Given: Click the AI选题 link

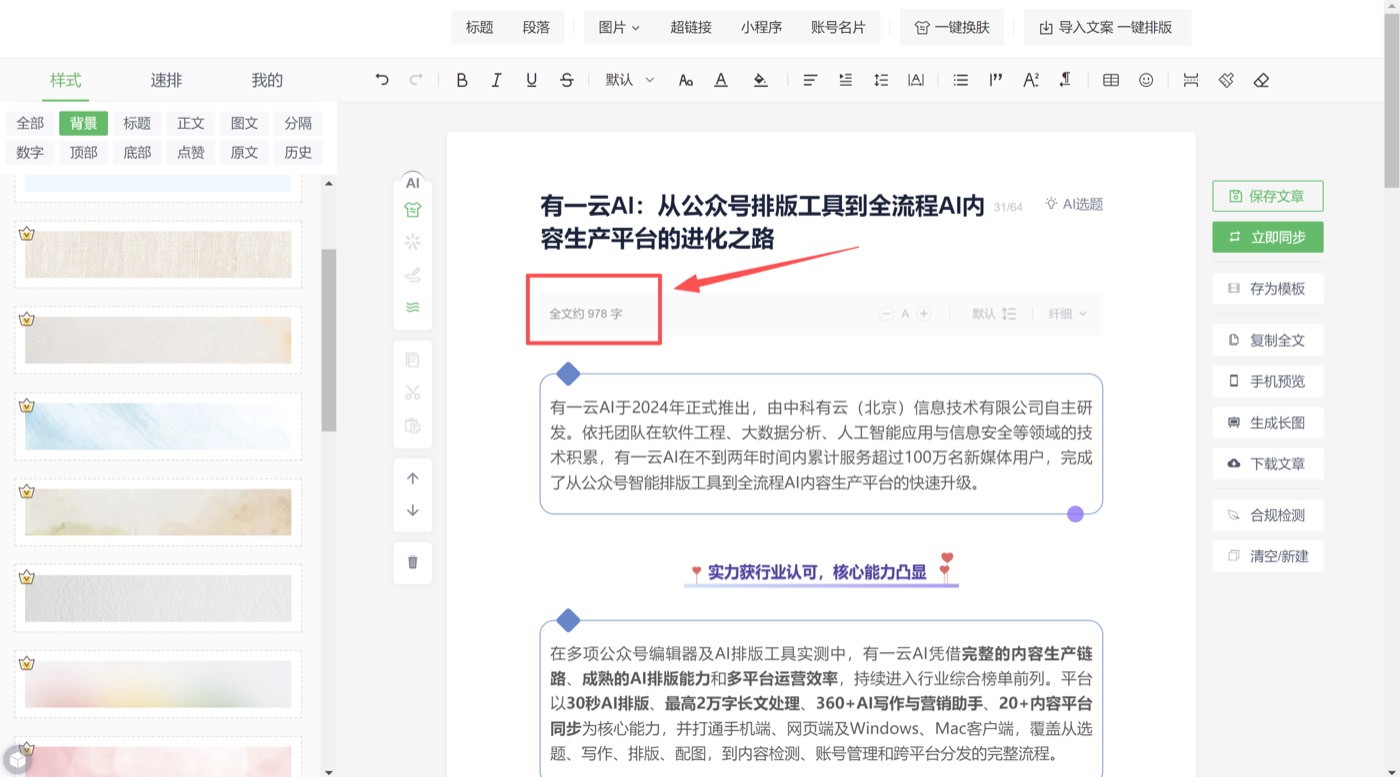Looking at the screenshot, I should pos(1074,204).
